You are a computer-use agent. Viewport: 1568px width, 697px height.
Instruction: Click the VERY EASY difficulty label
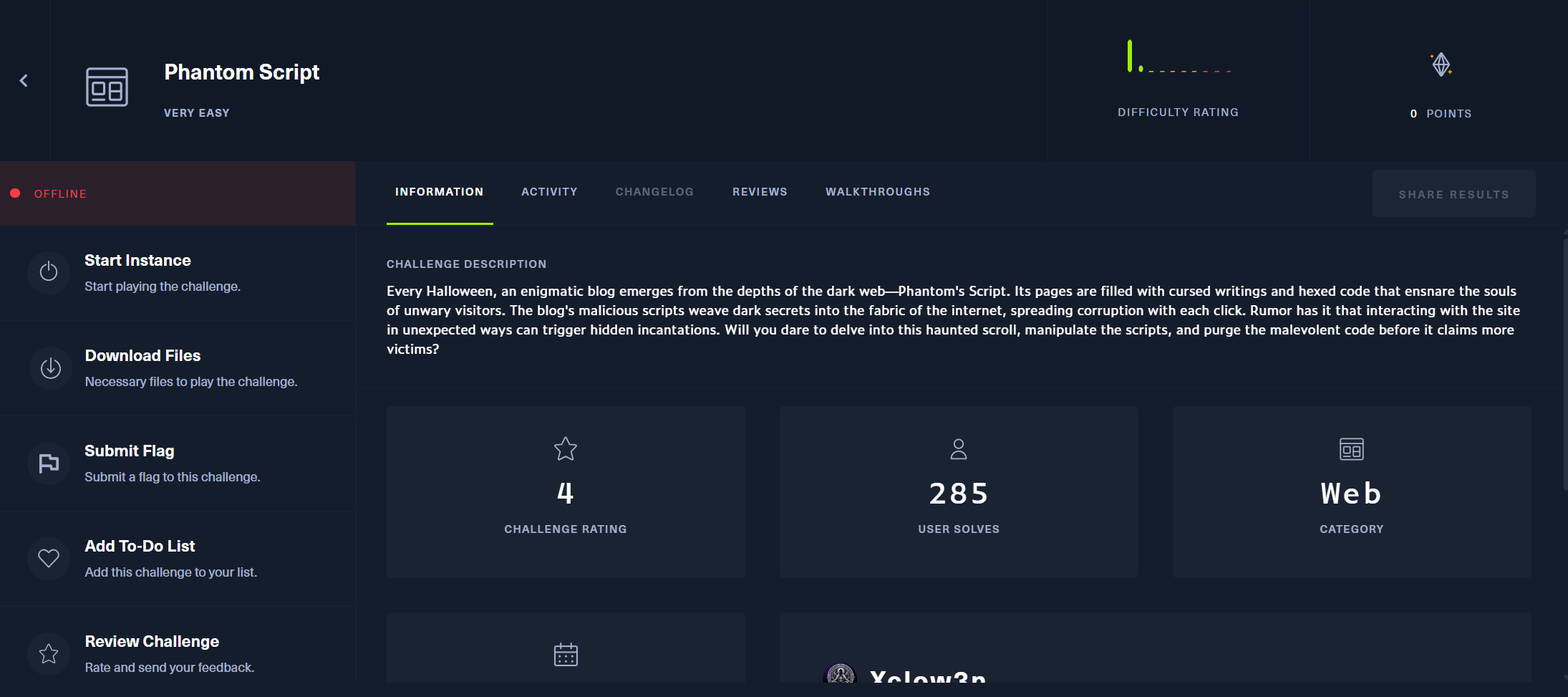click(197, 113)
